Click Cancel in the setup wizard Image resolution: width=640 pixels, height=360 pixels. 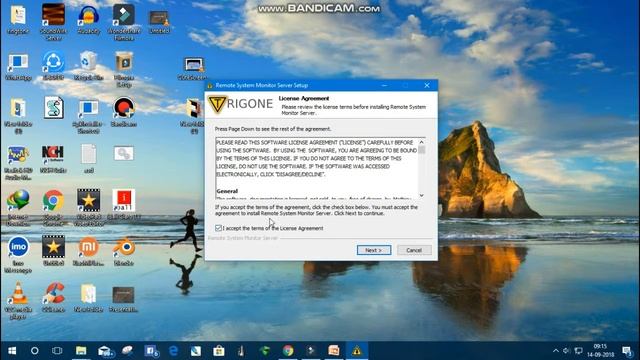(x=414, y=250)
